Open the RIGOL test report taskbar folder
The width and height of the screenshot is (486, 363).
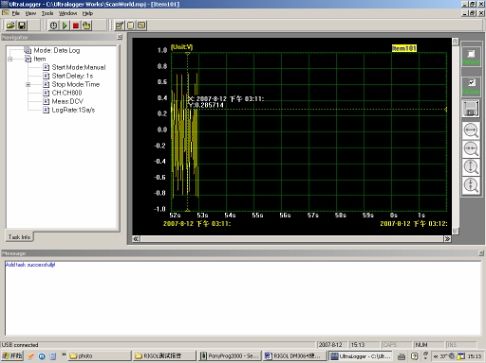(x=164, y=356)
